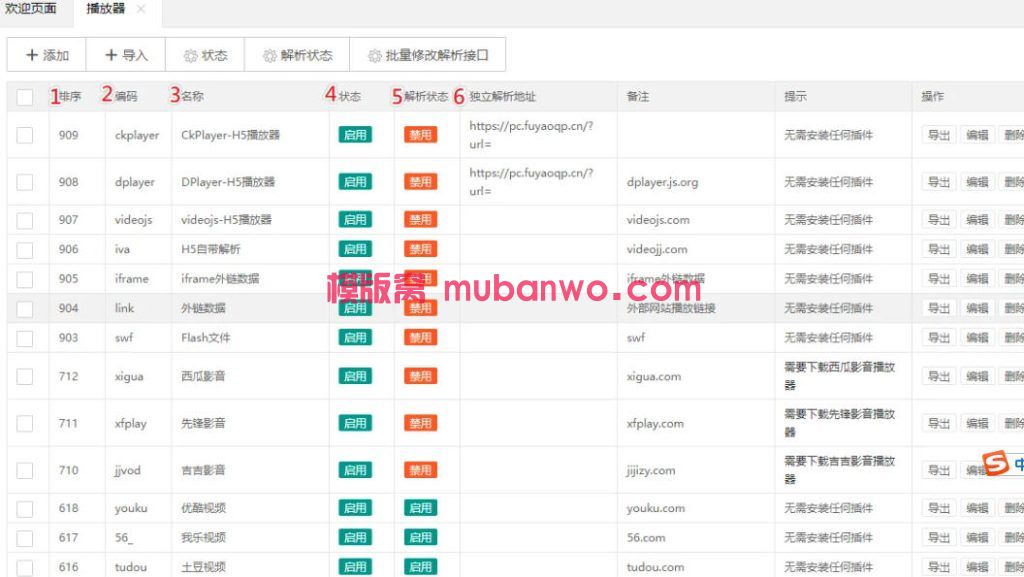
Task: Check the xfplay row checkbox
Action: 25,424
